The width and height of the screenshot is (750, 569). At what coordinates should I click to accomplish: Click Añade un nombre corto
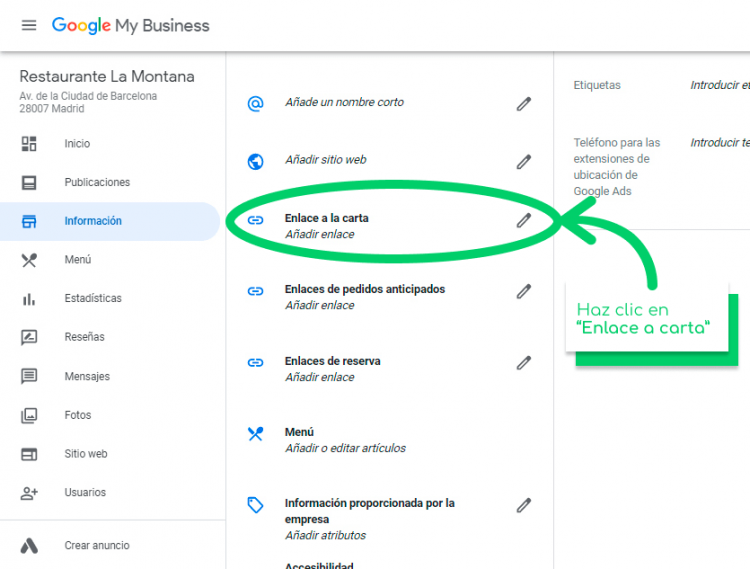pos(344,102)
